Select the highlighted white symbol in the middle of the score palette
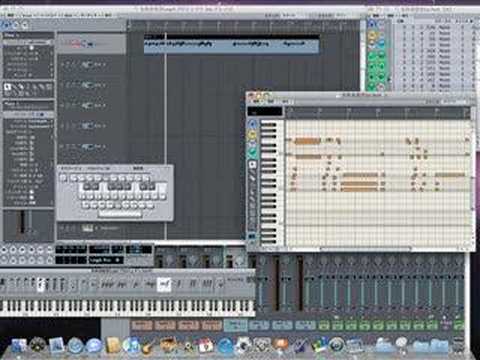The height and width of the screenshot is (360, 480). tap(164, 285)
